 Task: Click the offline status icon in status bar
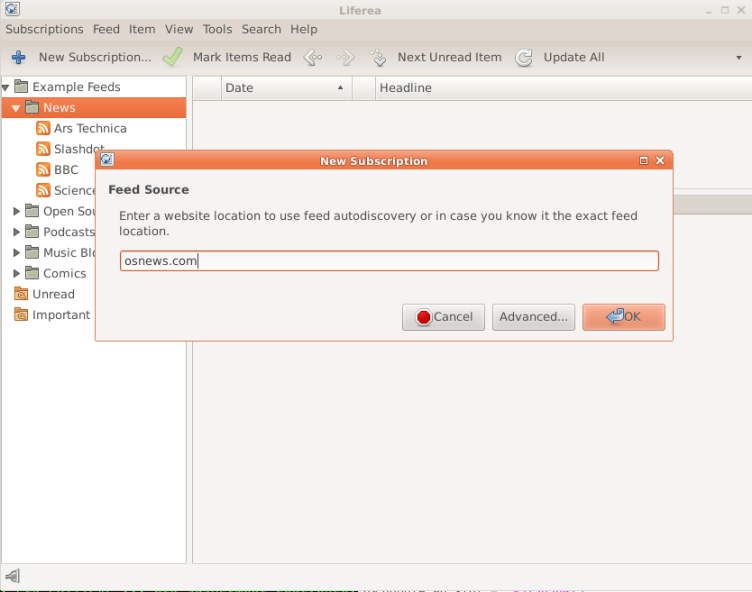click(x=13, y=576)
